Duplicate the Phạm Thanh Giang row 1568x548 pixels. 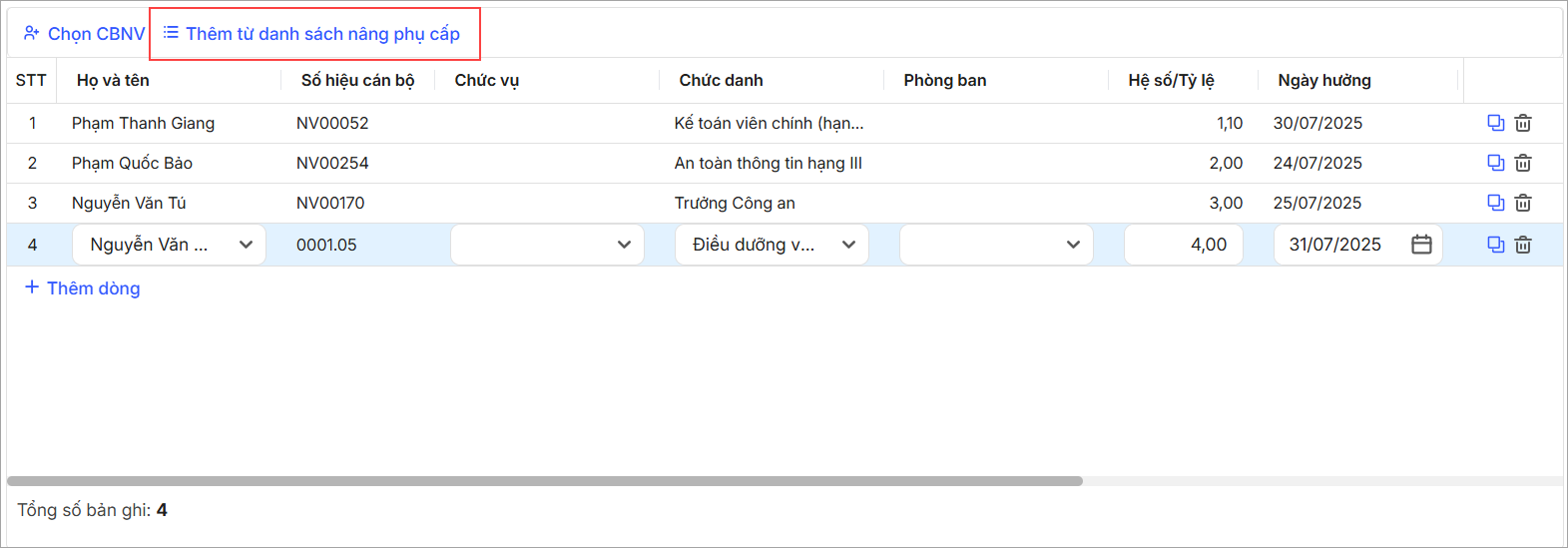[1495, 123]
